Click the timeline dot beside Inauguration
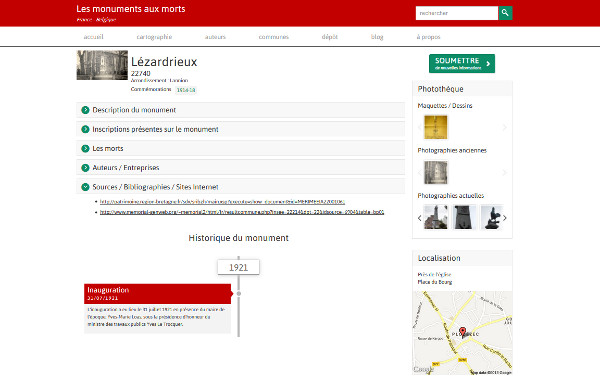 pos(239,293)
